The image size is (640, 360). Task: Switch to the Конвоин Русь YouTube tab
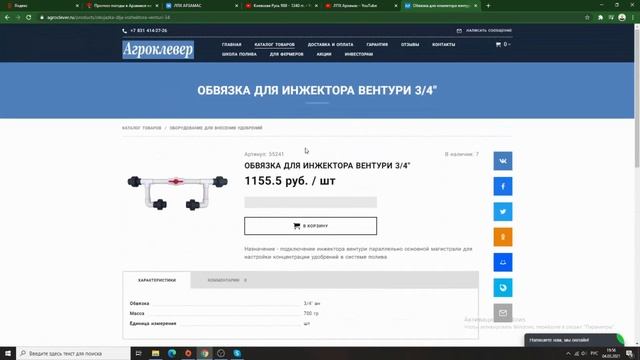pos(282,6)
